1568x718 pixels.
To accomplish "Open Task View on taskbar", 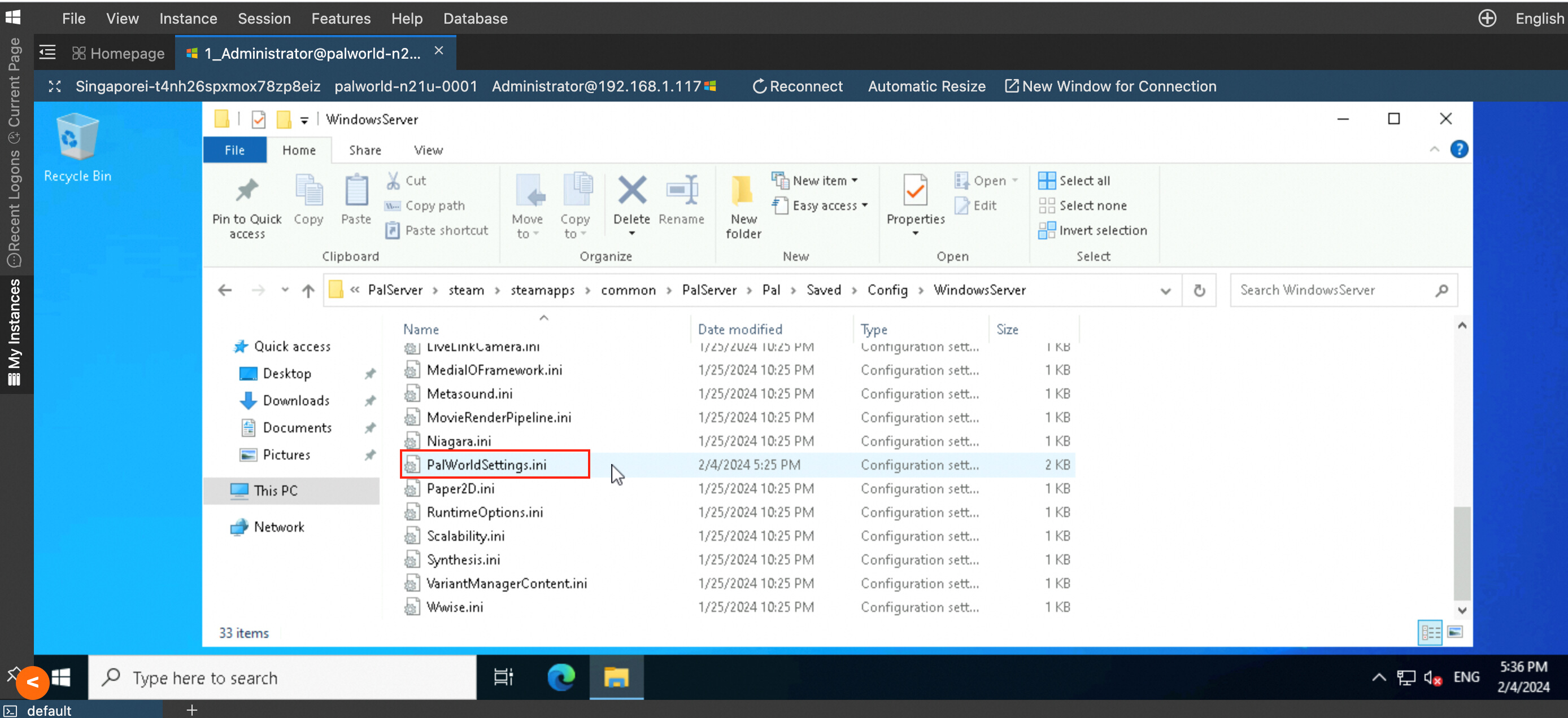I will point(503,677).
